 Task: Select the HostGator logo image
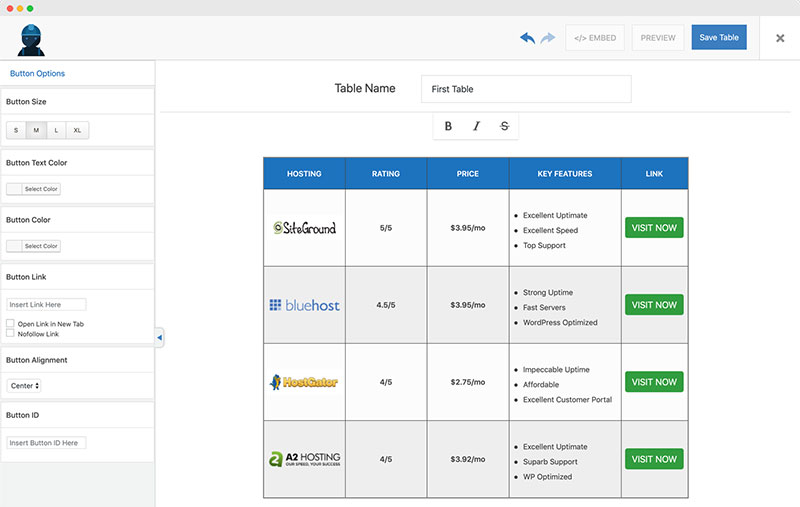pyautogui.click(x=305, y=382)
